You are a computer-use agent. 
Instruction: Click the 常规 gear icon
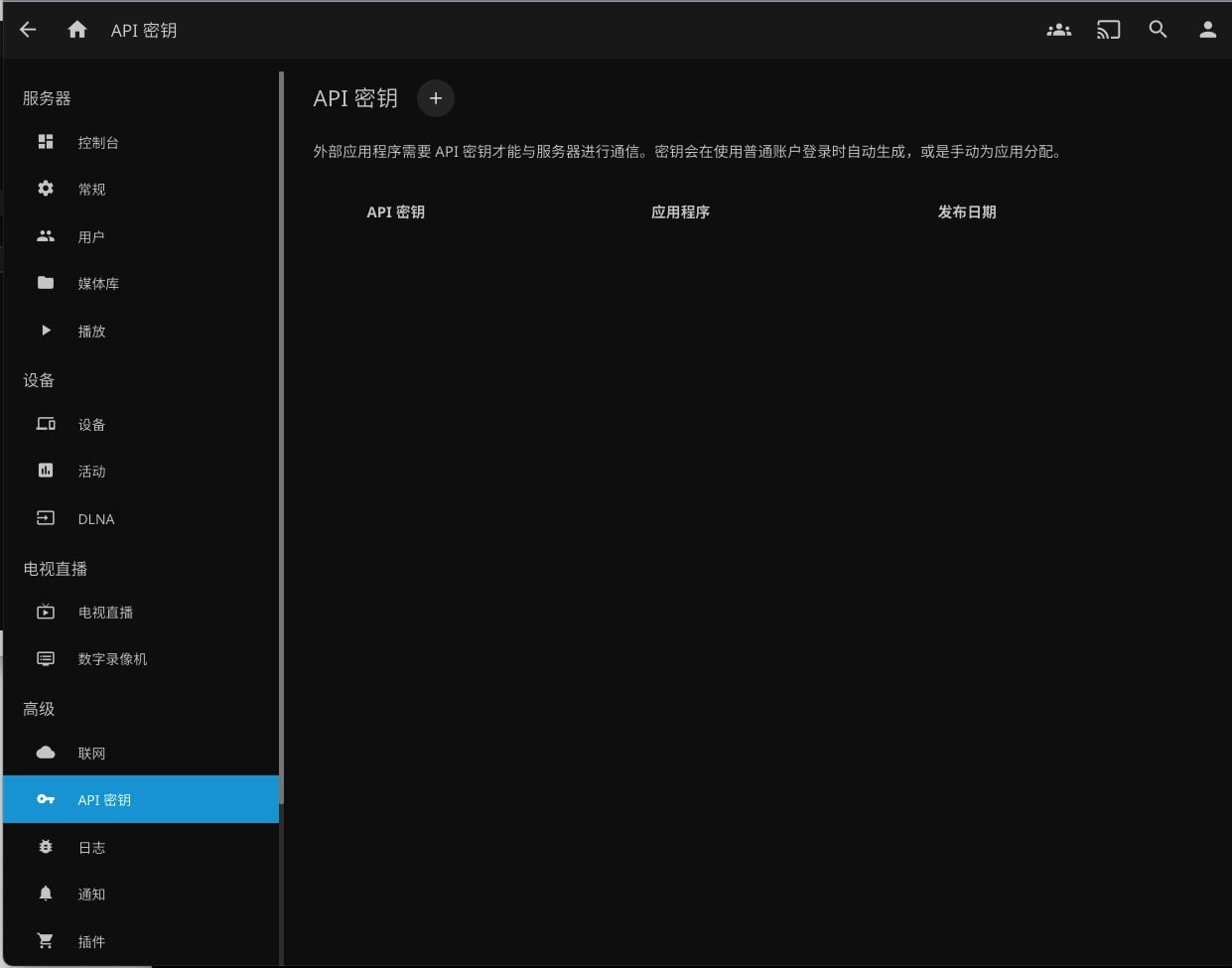pos(46,189)
